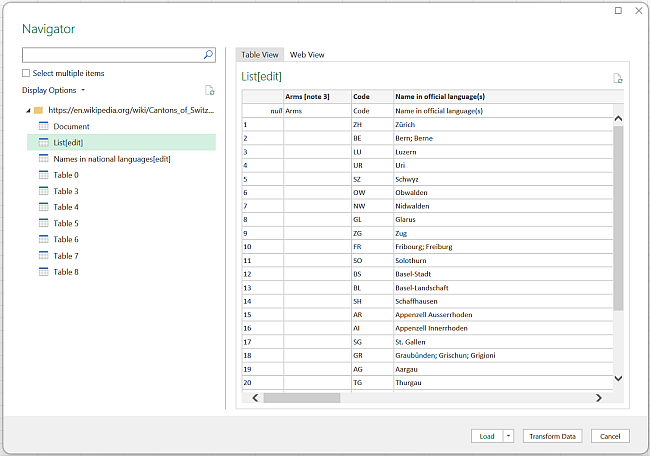Click the Schaffhausen cell
The image size is (650, 456).
pyautogui.click(x=503, y=301)
